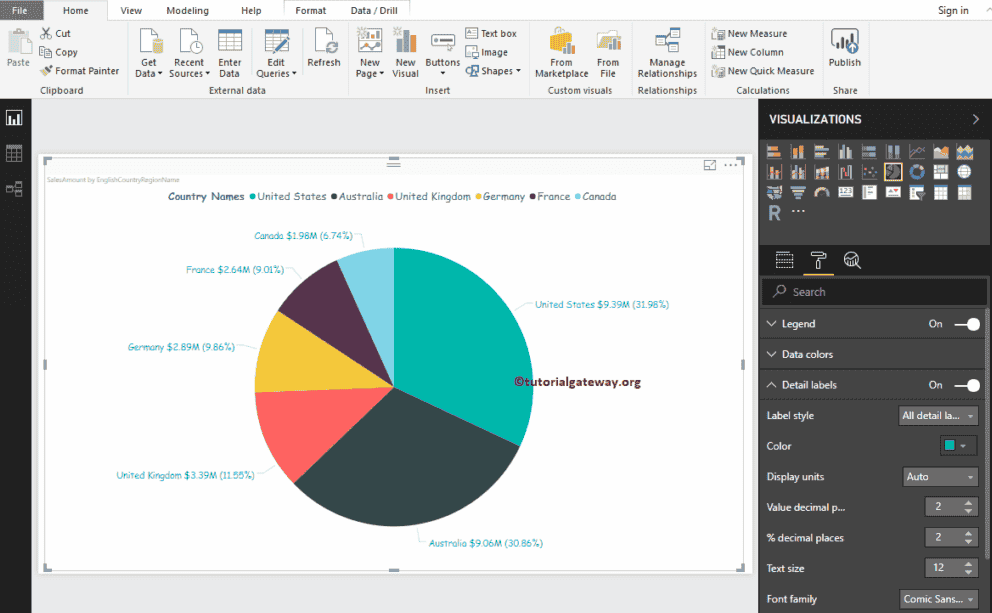Select the Donut chart visual icon
The height and width of the screenshot is (613, 992).
916,171
